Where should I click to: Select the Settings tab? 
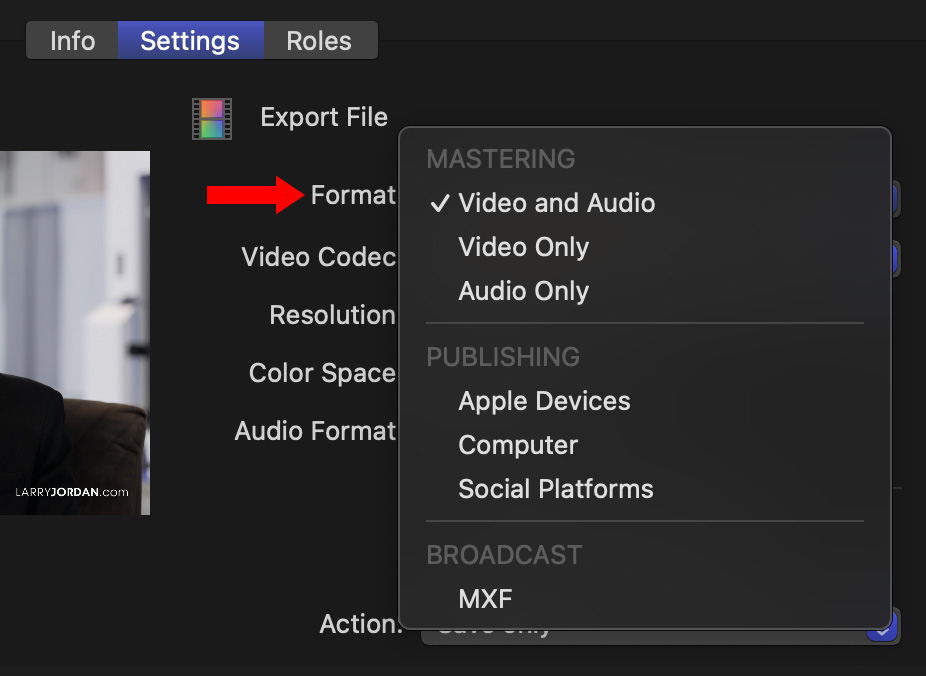[190, 41]
